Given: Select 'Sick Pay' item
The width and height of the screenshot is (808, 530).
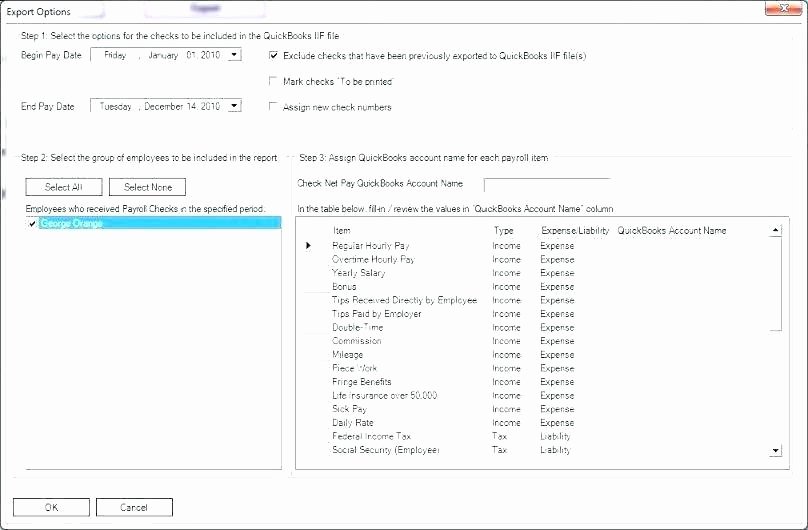Looking at the screenshot, I should (349, 409).
